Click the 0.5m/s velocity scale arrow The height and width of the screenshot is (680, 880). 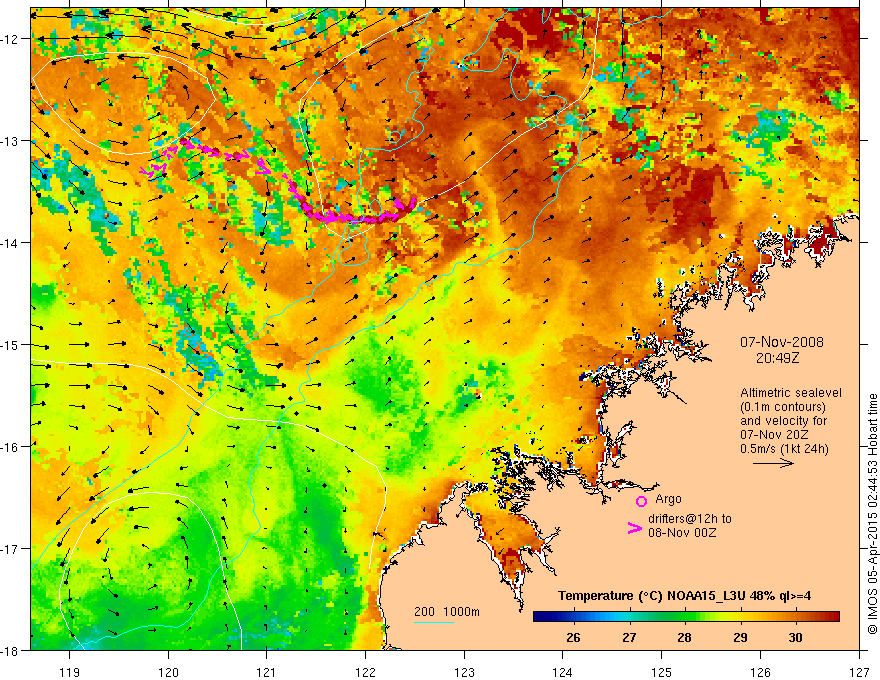point(773,463)
